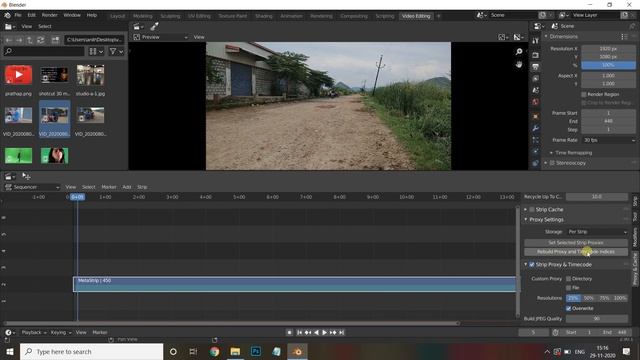Open the proxy Storage dropdown
This screenshot has height=360, width=640.
(x=597, y=232)
